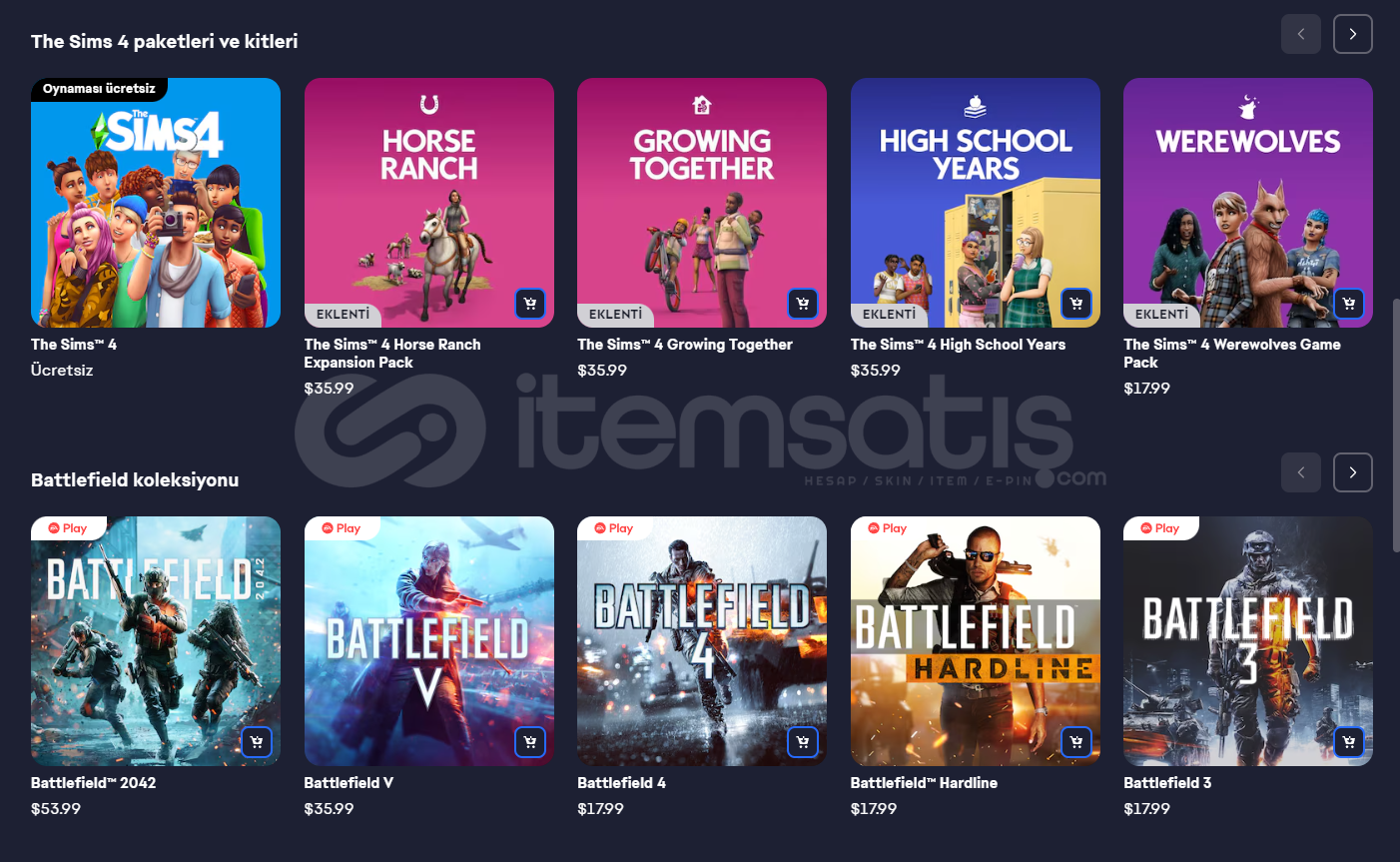Add Battlefield Hardline to cart
The height and width of the screenshot is (862, 1400).
coord(1076,742)
